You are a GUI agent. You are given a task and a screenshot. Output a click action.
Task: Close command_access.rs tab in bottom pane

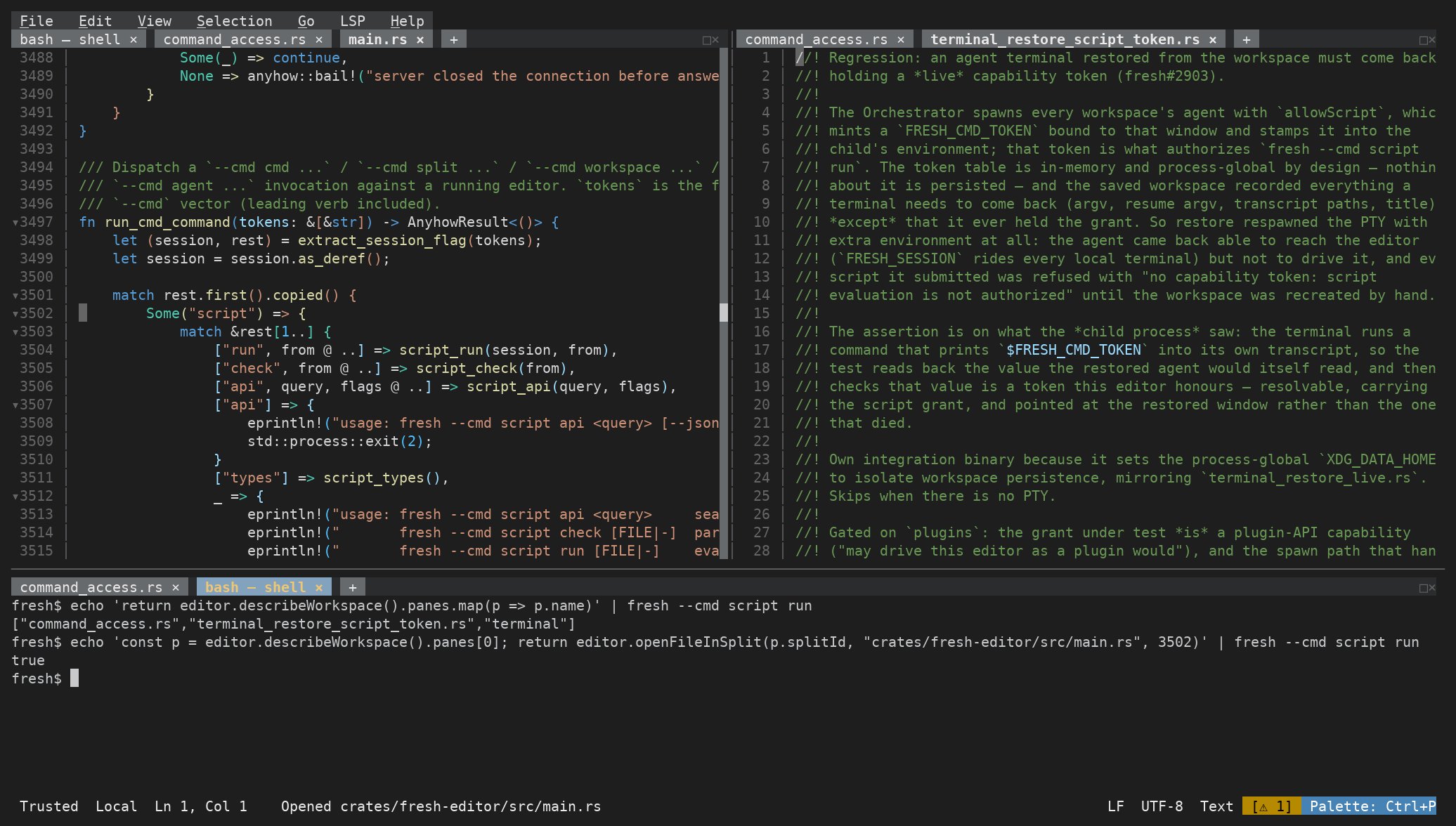[176, 587]
